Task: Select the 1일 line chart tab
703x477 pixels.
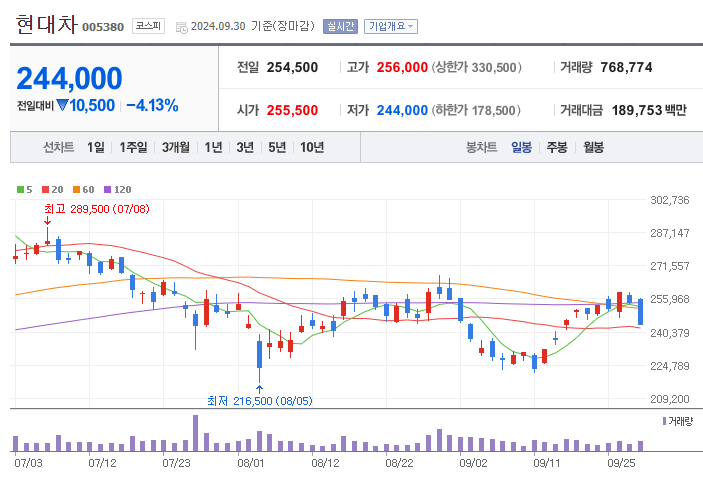Action: 96,147
